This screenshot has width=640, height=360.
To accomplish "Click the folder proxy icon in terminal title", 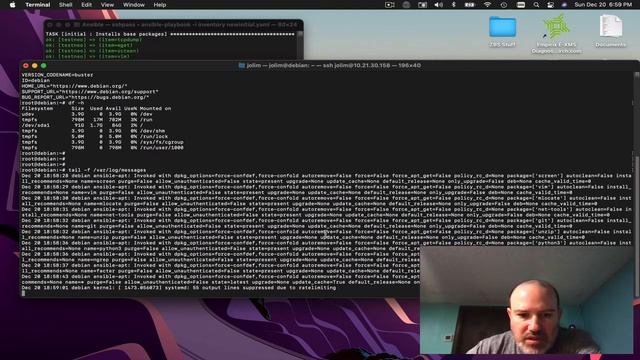I will pyautogui.click(x=242, y=65).
